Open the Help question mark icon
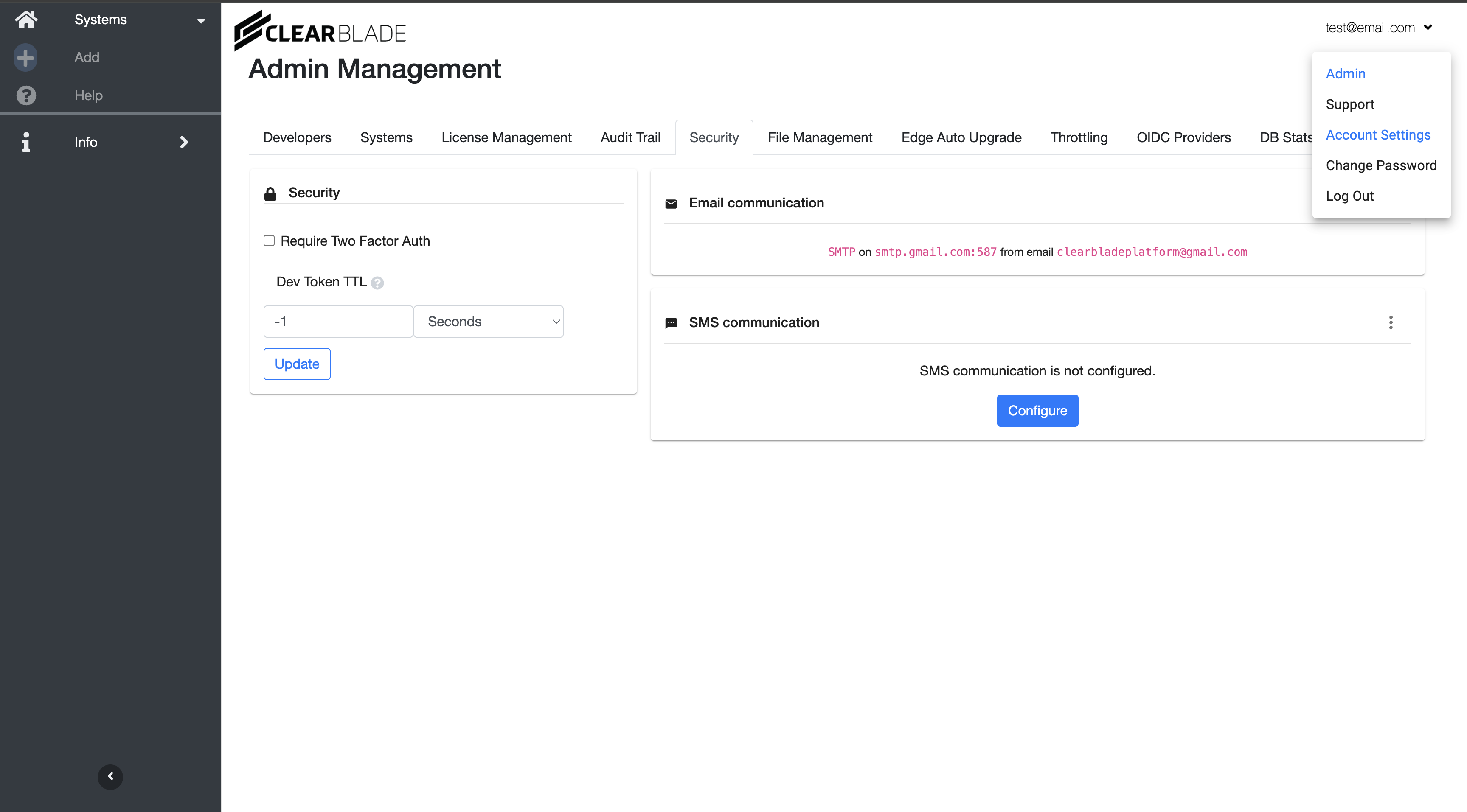Screen dimensions: 1467x812 [x=26, y=95]
